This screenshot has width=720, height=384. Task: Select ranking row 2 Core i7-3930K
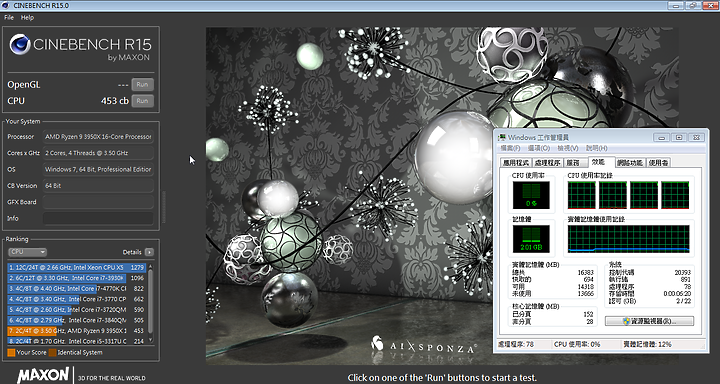pos(77,278)
